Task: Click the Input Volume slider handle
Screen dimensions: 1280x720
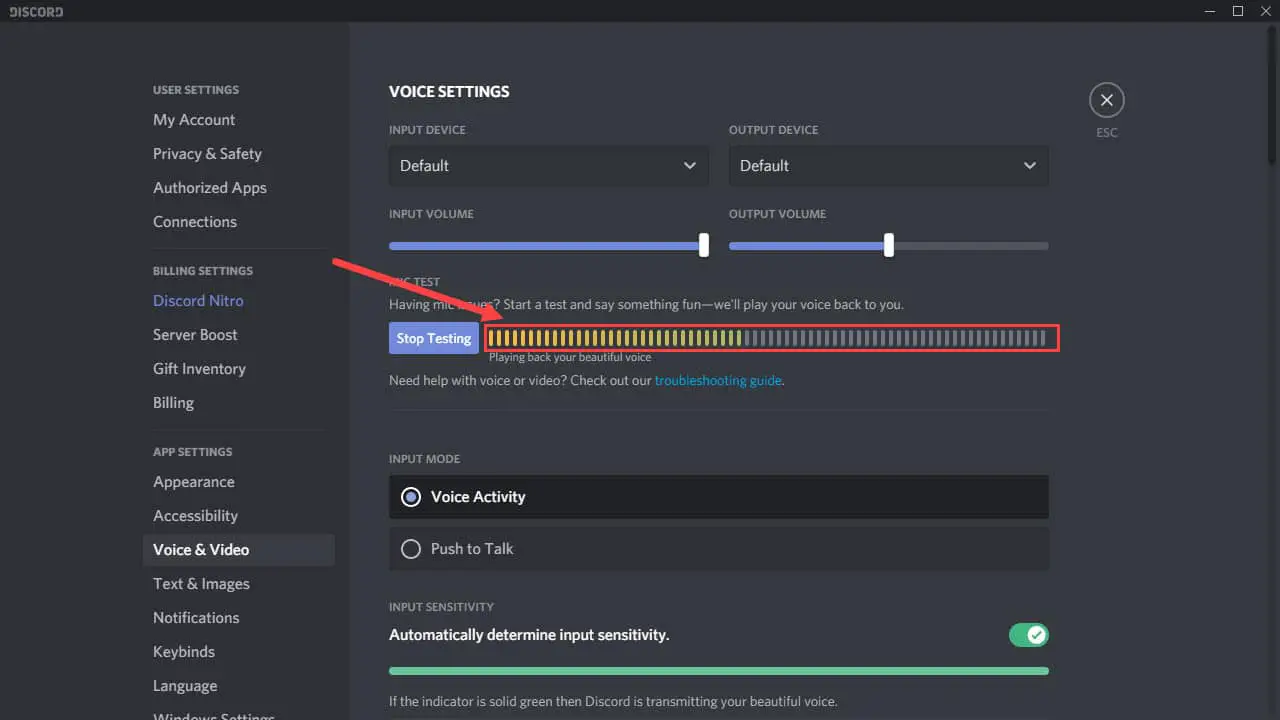Action: click(x=704, y=245)
